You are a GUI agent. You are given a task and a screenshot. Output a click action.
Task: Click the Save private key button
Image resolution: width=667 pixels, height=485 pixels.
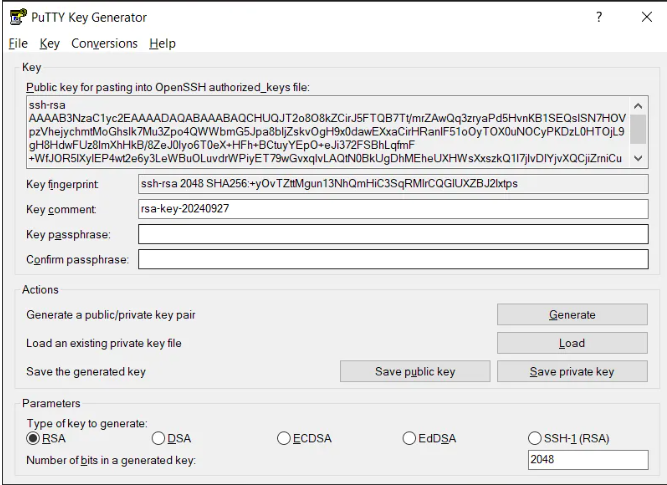pyautogui.click(x=572, y=371)
